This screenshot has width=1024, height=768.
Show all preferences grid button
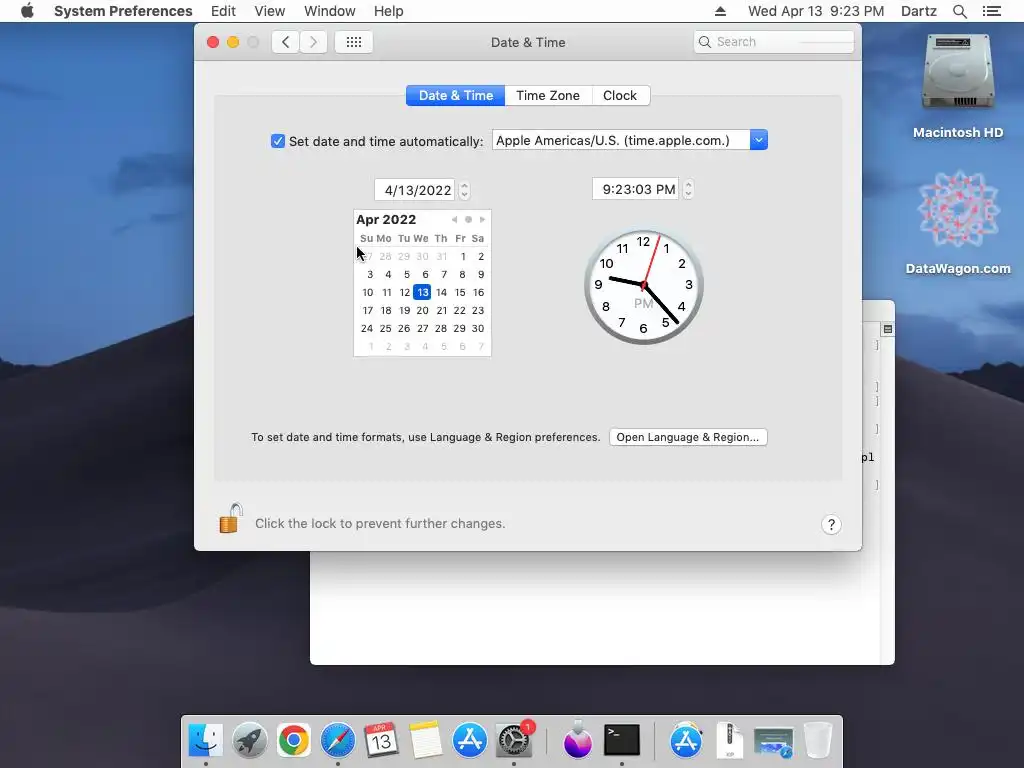(354, 42)
